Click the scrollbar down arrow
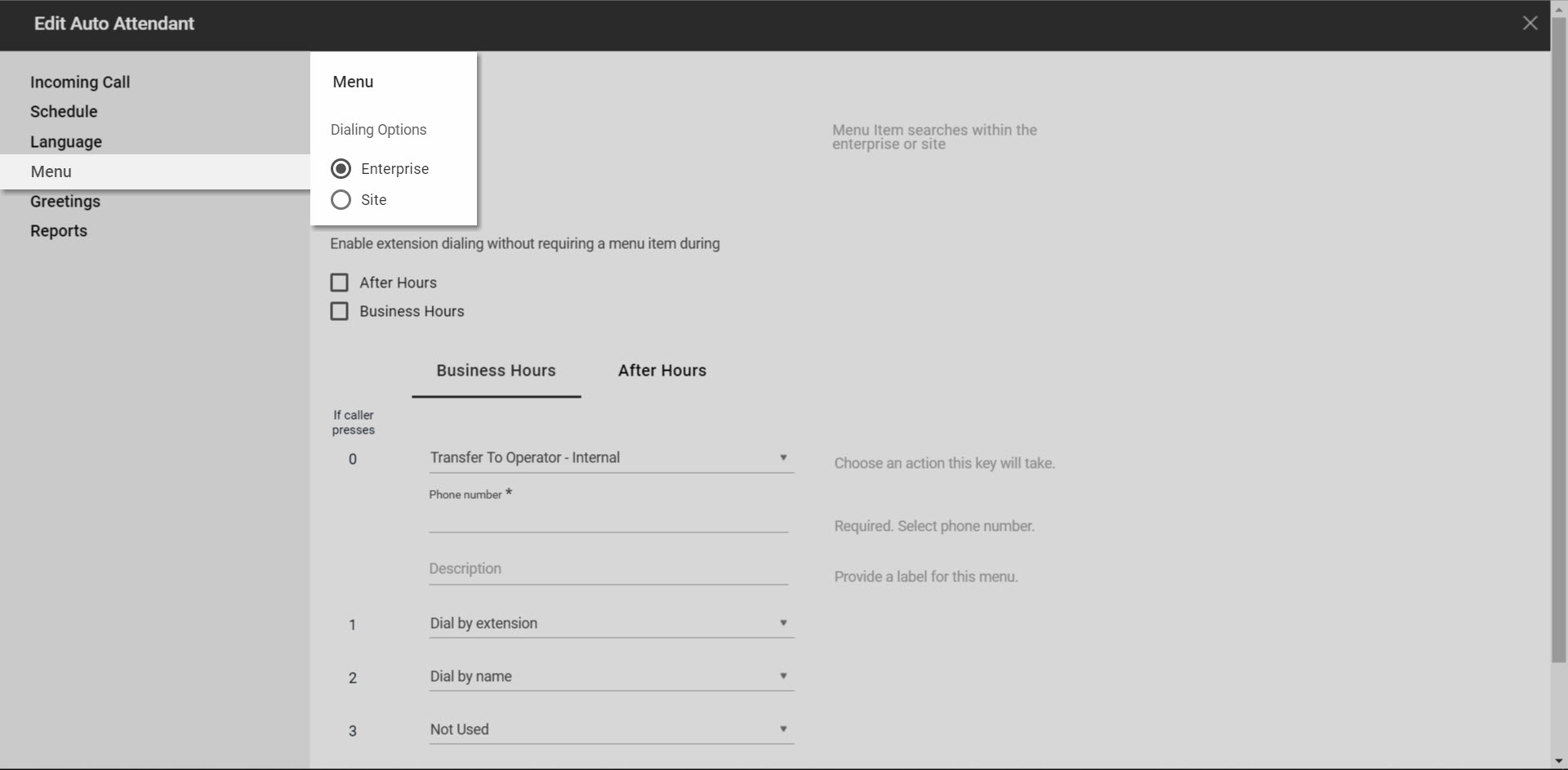This screenshot has height=770, width=1568. pyautogui.click(x=1559, y=761)
